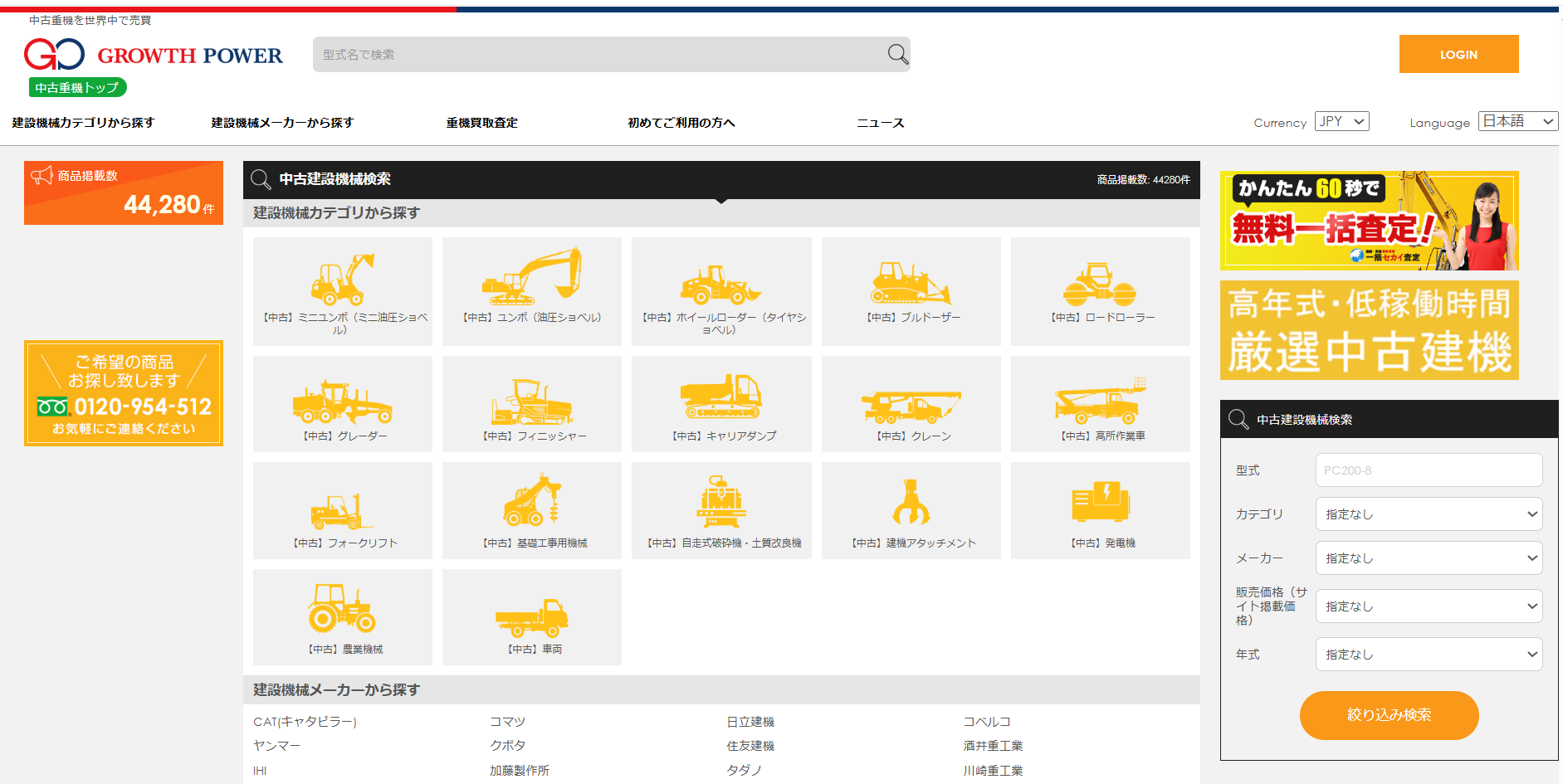Click the 絞り込み検索 search button
1563x784 pixels.
1389,715
